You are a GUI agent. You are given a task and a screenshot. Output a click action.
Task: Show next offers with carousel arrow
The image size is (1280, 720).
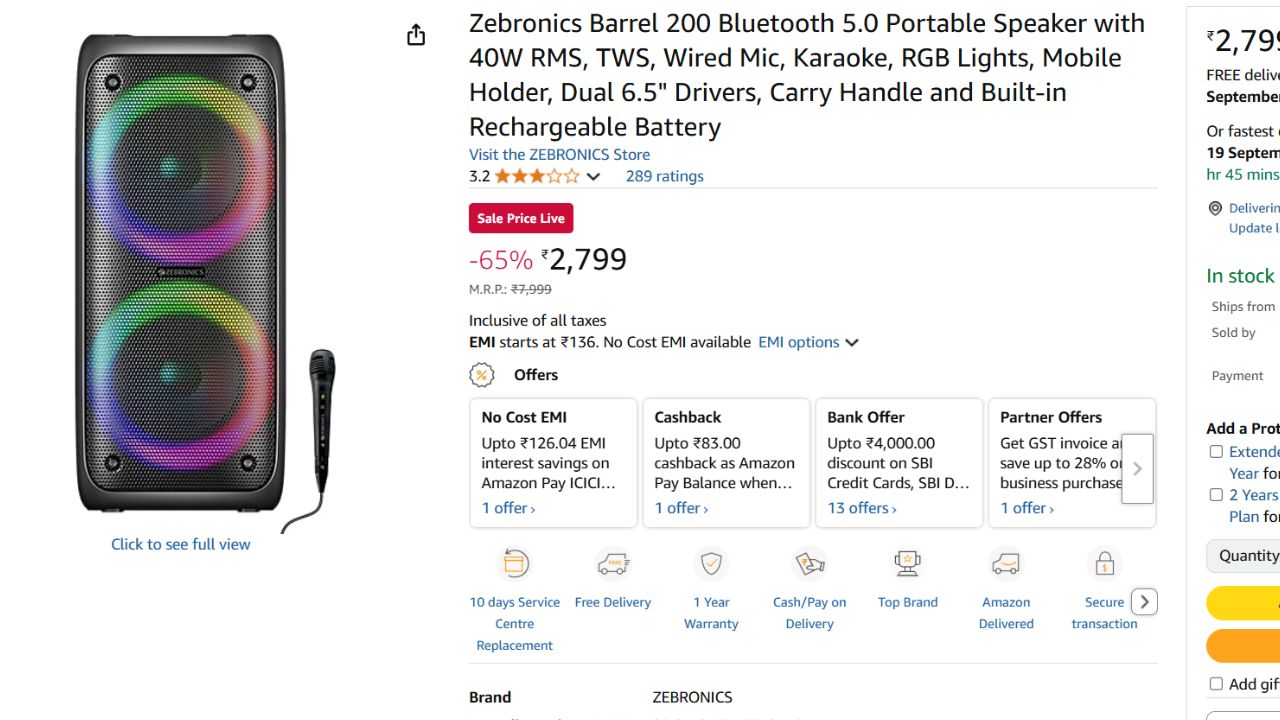pos(1137,469)
